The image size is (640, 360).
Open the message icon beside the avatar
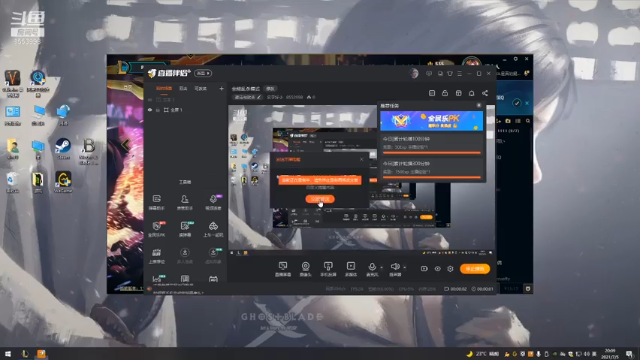click(429, 73)
